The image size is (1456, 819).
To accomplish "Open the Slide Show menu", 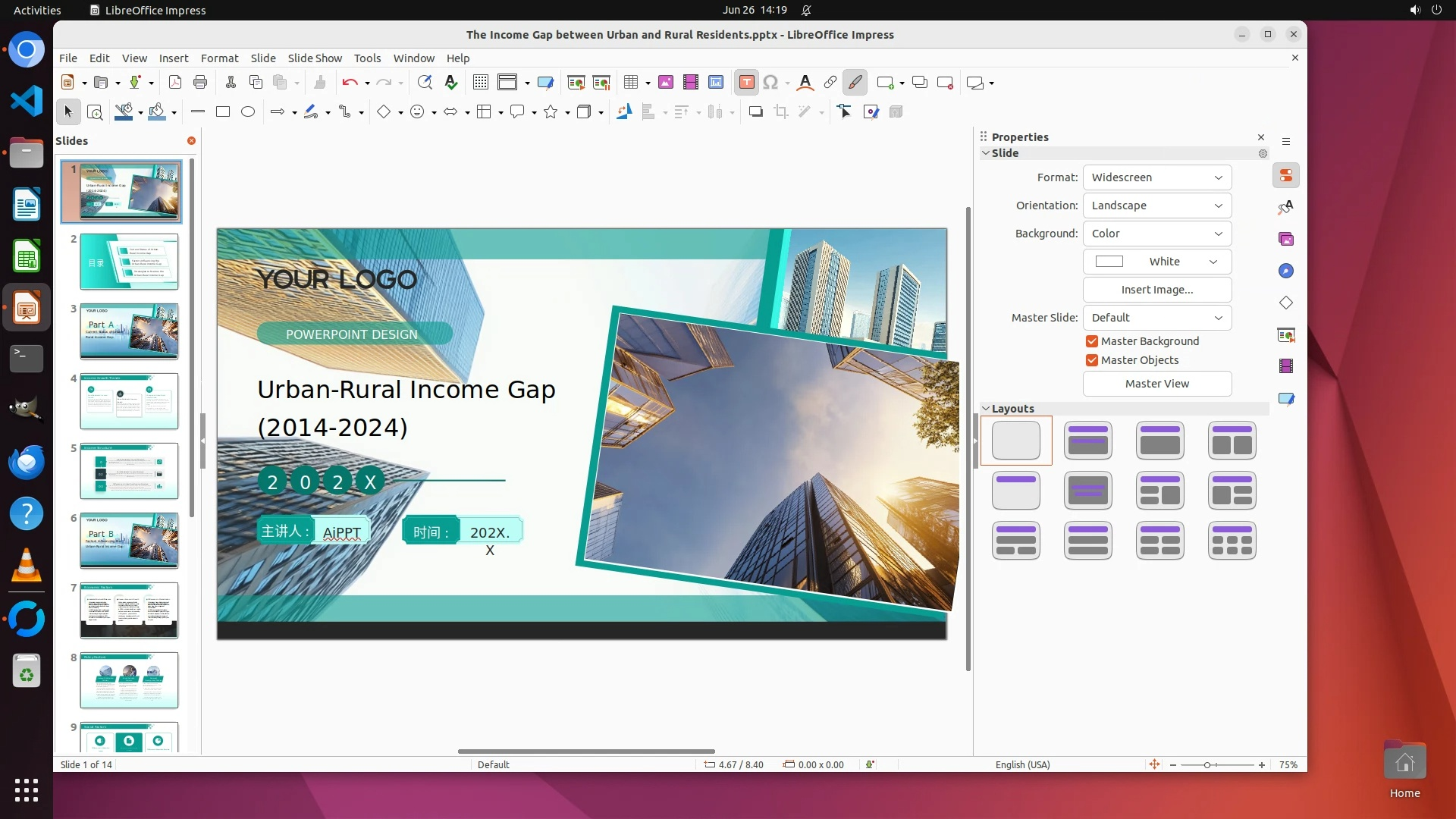I will tap(314, 58).
